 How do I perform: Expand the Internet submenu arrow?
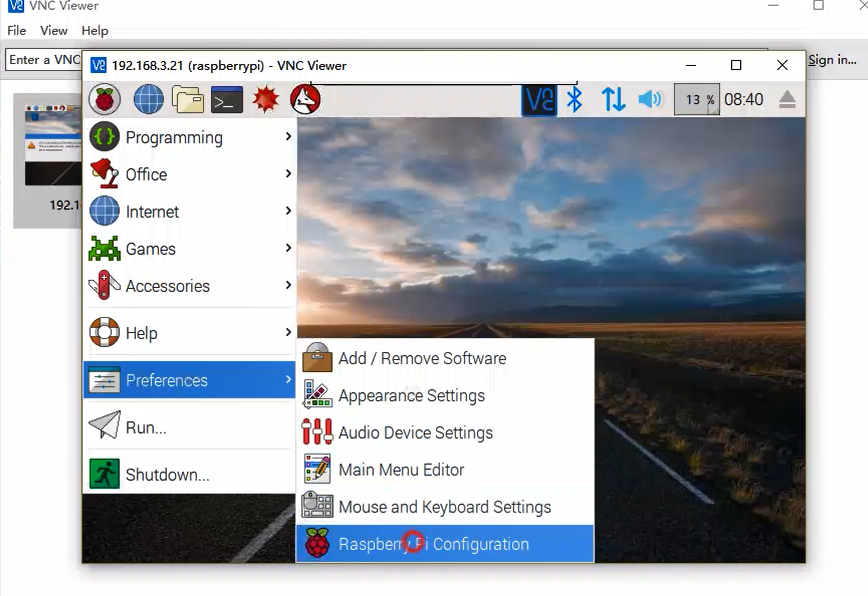click(x=288, y=211)
